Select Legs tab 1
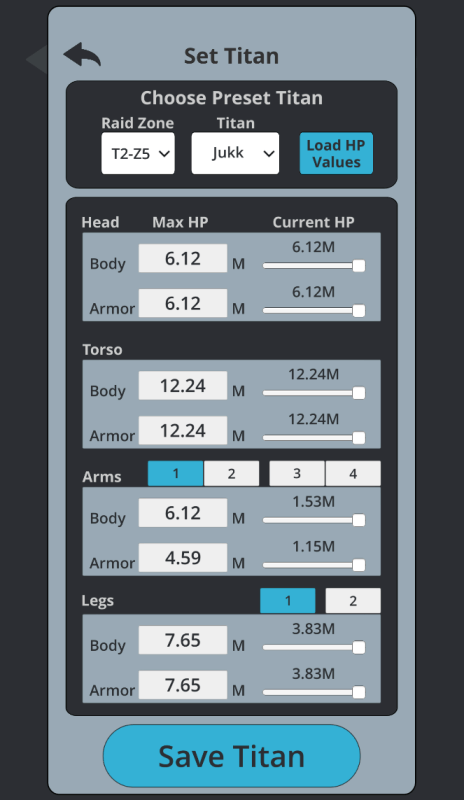The image size is (464, 800). (288, 601)
